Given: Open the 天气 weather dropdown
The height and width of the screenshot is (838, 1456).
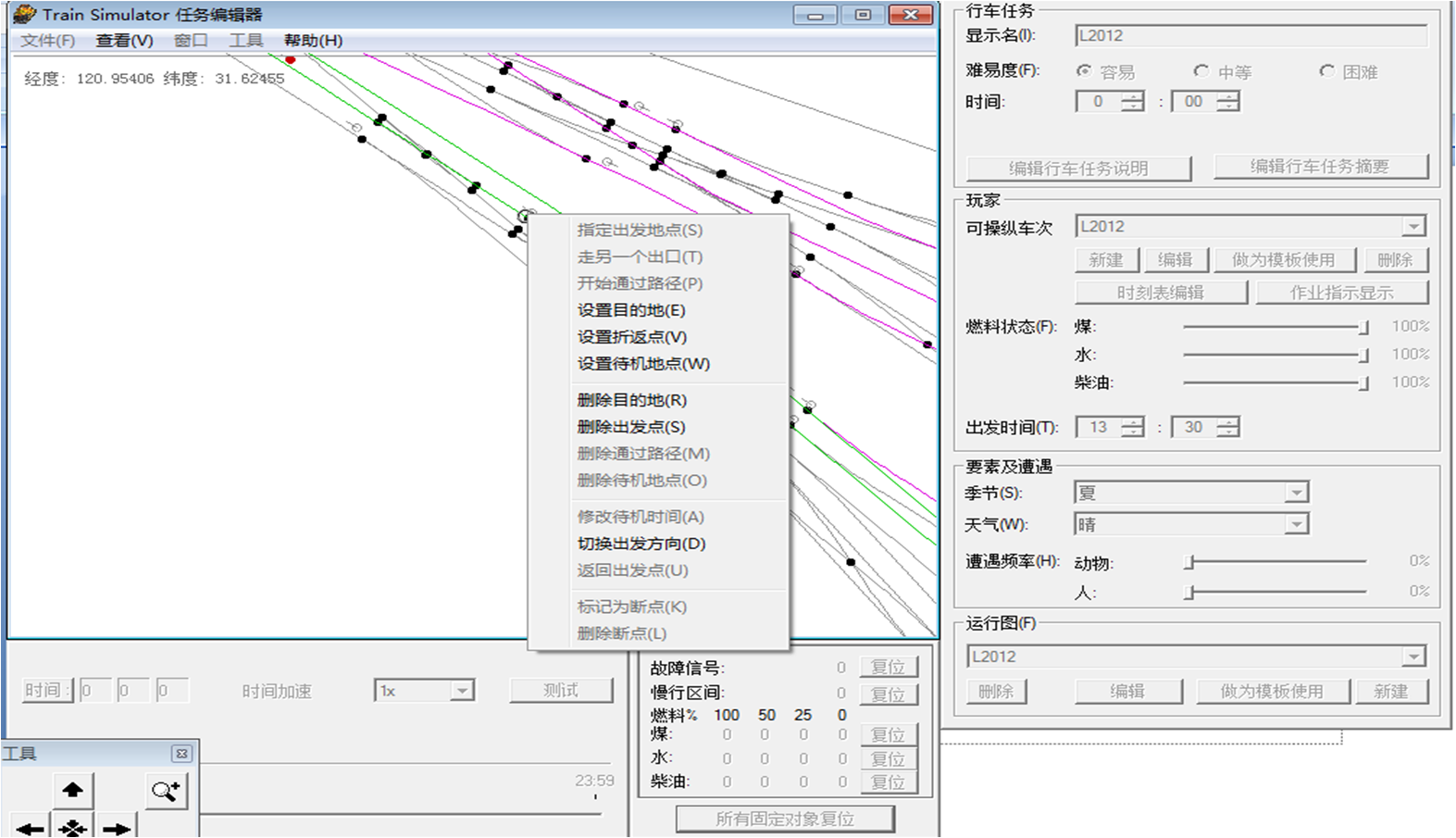Looking at the screenshot, I should 1296,524.
